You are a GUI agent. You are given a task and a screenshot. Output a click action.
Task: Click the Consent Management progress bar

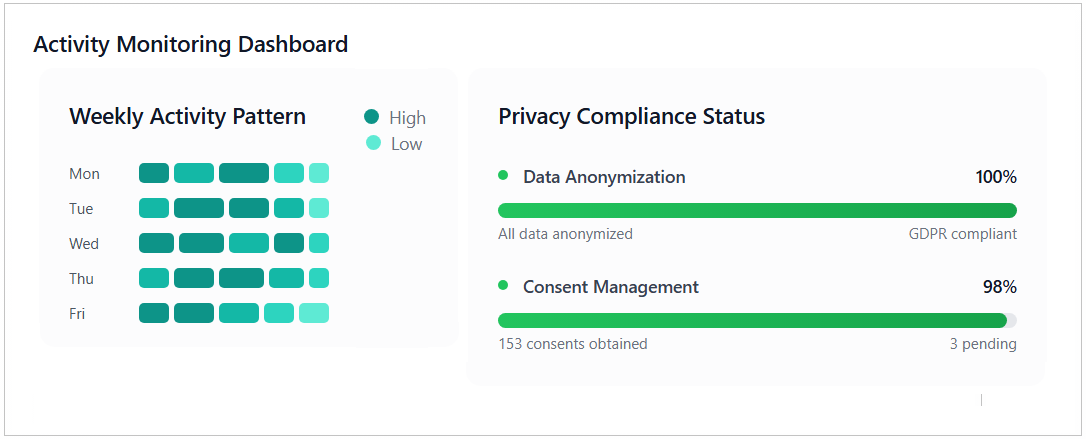(757, 320)
